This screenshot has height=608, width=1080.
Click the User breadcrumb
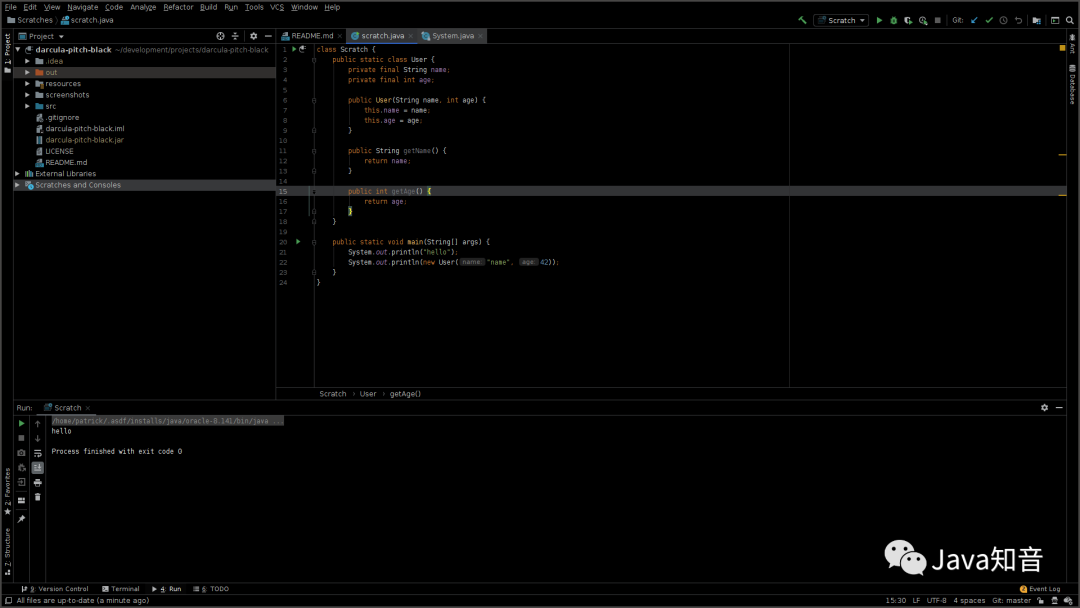coord(368,394)
